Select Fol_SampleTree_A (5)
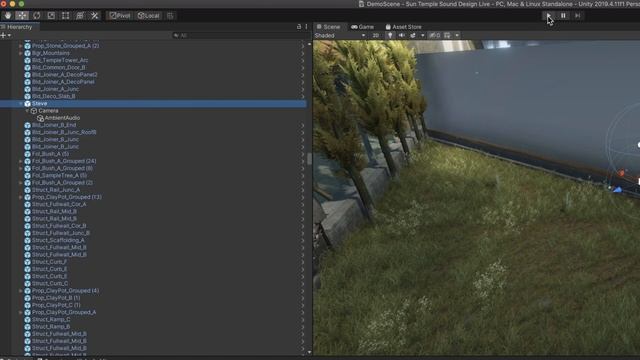The height and width of the screenshot is (360, 640). click(59, 176)
